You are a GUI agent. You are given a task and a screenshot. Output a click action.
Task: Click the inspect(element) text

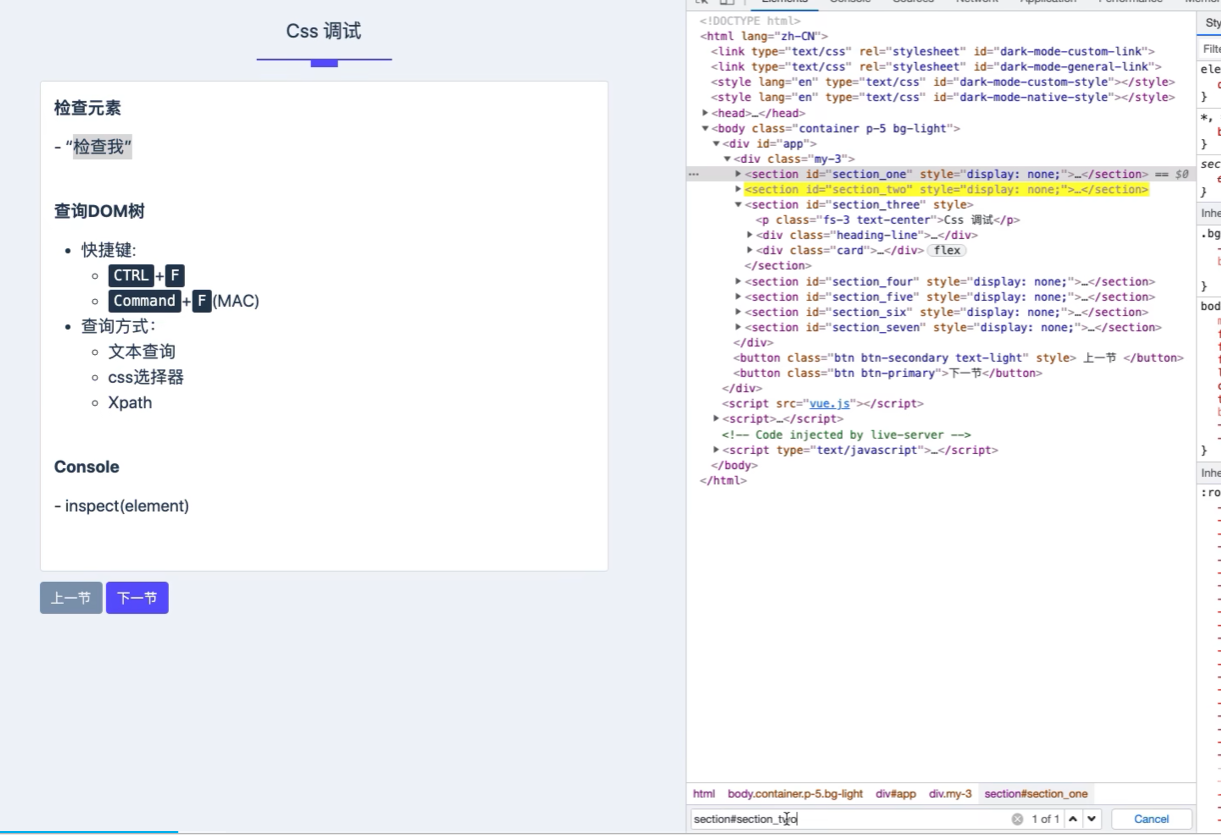127,506
